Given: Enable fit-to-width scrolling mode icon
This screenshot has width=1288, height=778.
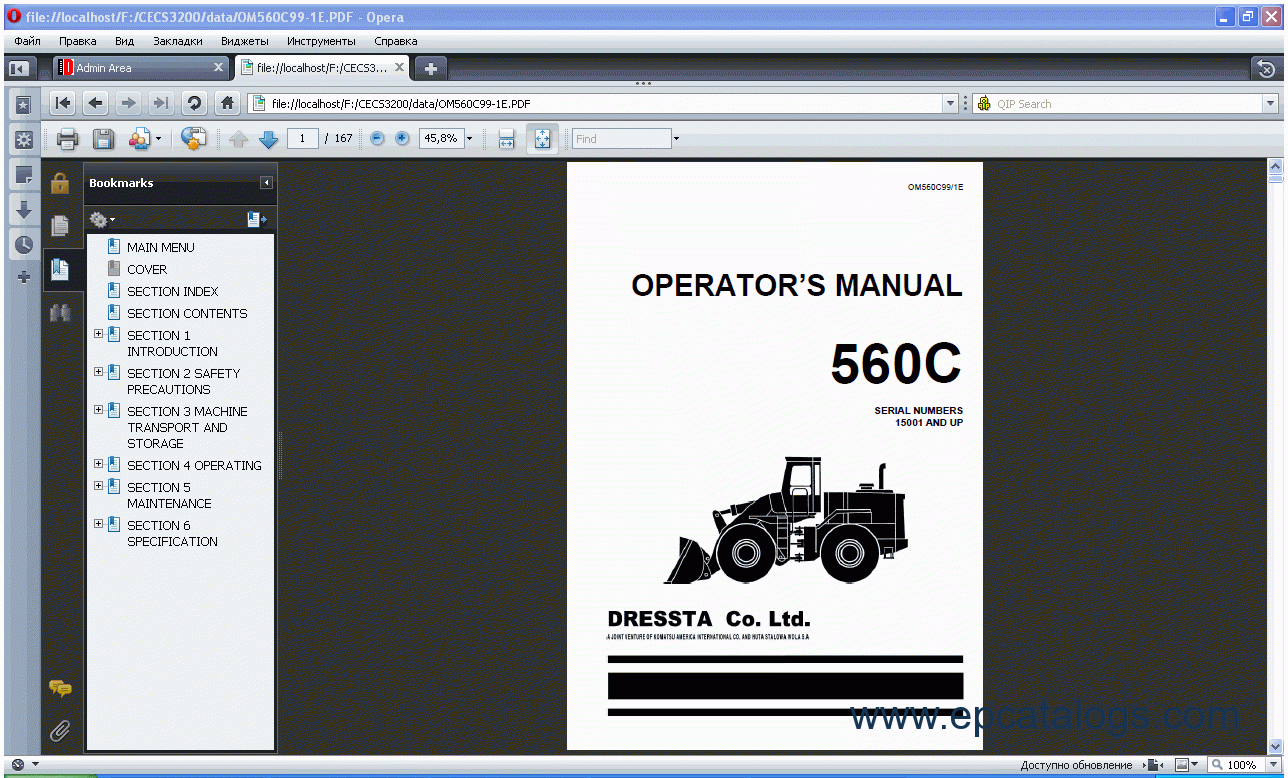Looking at the screenshot, I should 506,139.
